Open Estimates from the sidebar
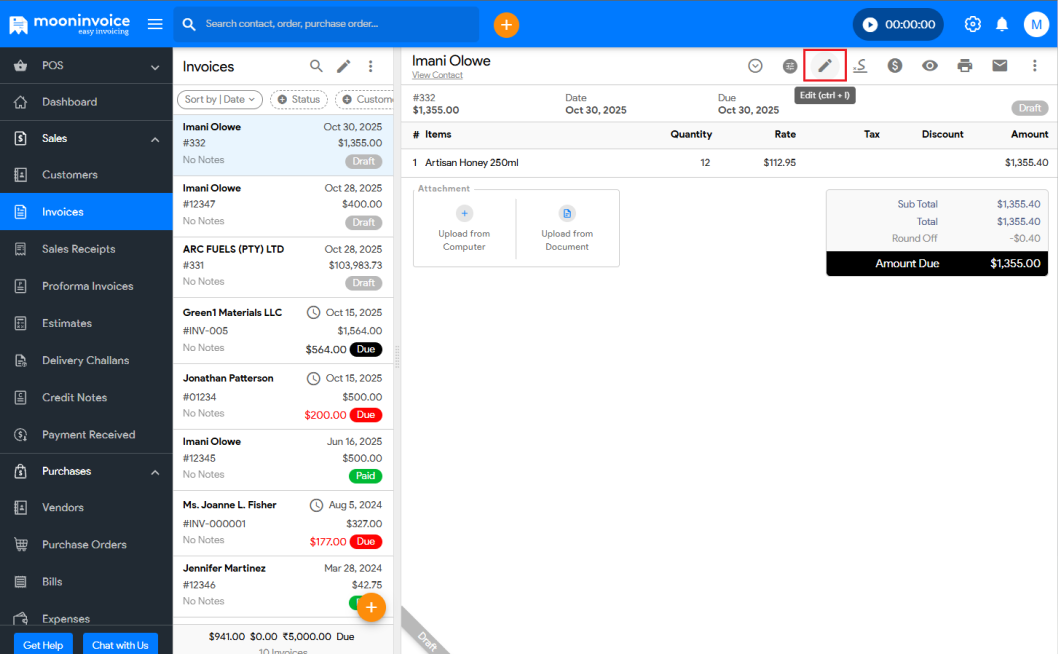The image size is (1058, 654). click(67, 323)
